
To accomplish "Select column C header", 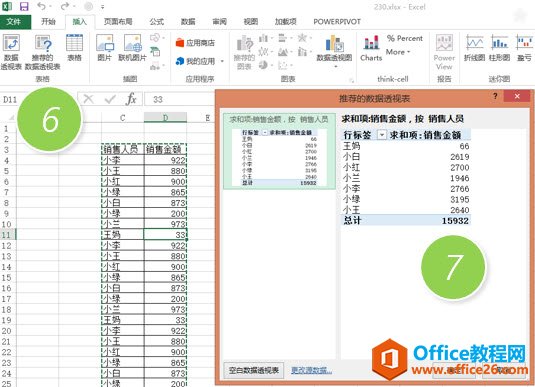I will (122, 118).
